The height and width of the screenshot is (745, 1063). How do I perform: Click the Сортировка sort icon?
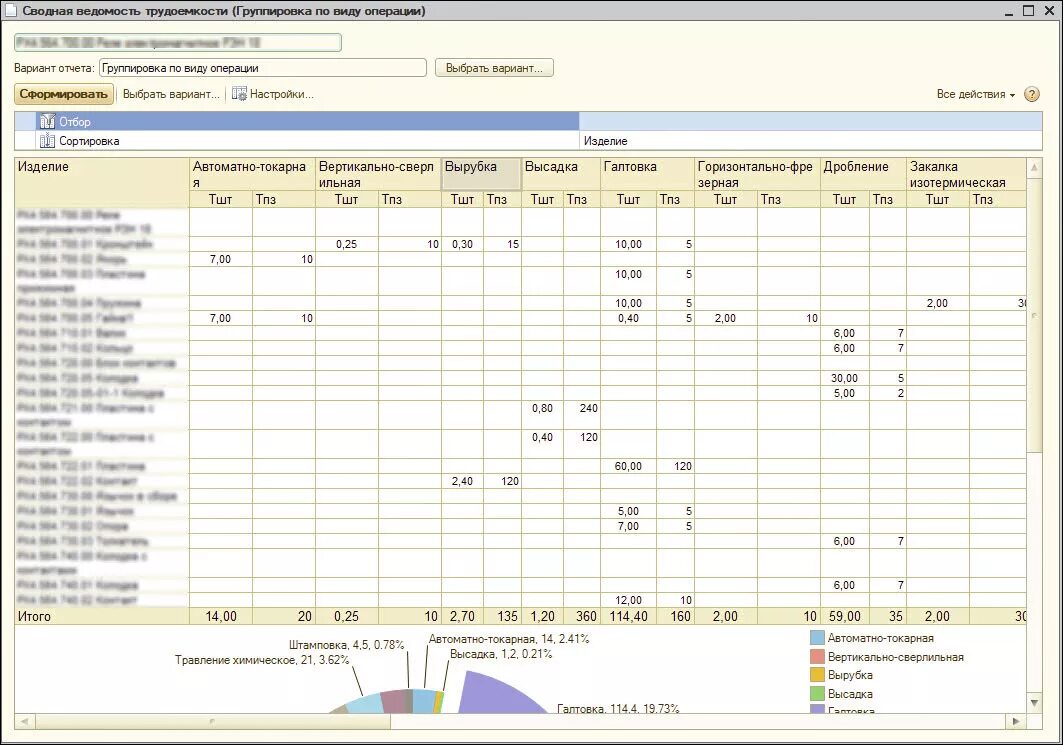point(47,141)
